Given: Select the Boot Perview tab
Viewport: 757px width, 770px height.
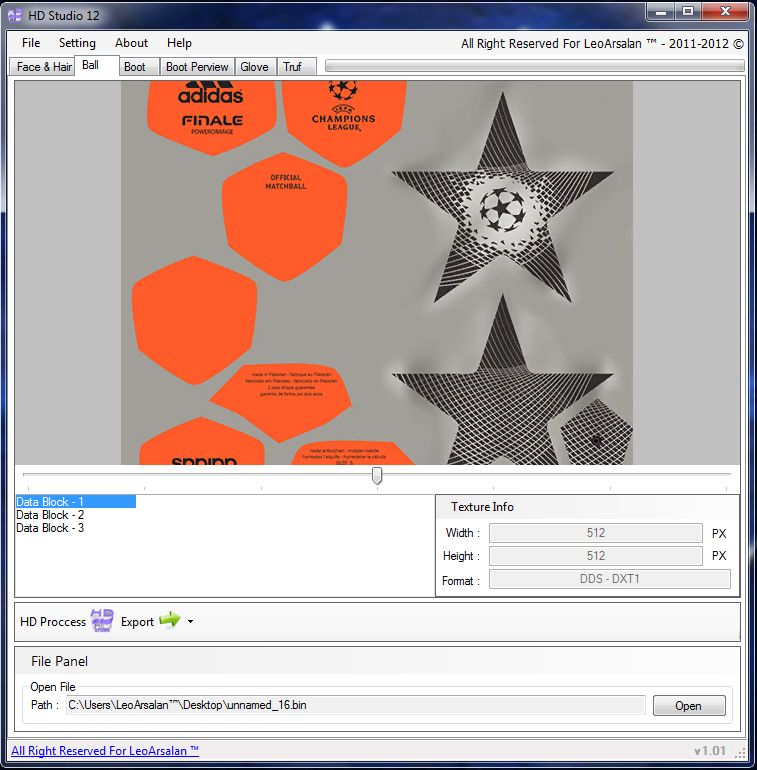Looking at the screenshot, I should coord(197,67).
